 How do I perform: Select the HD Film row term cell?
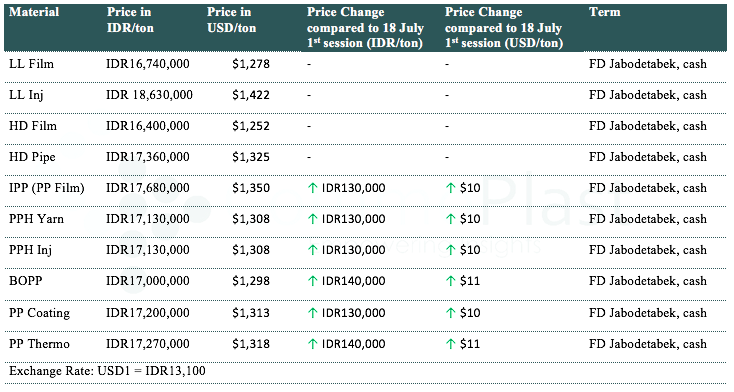[648, 126]
